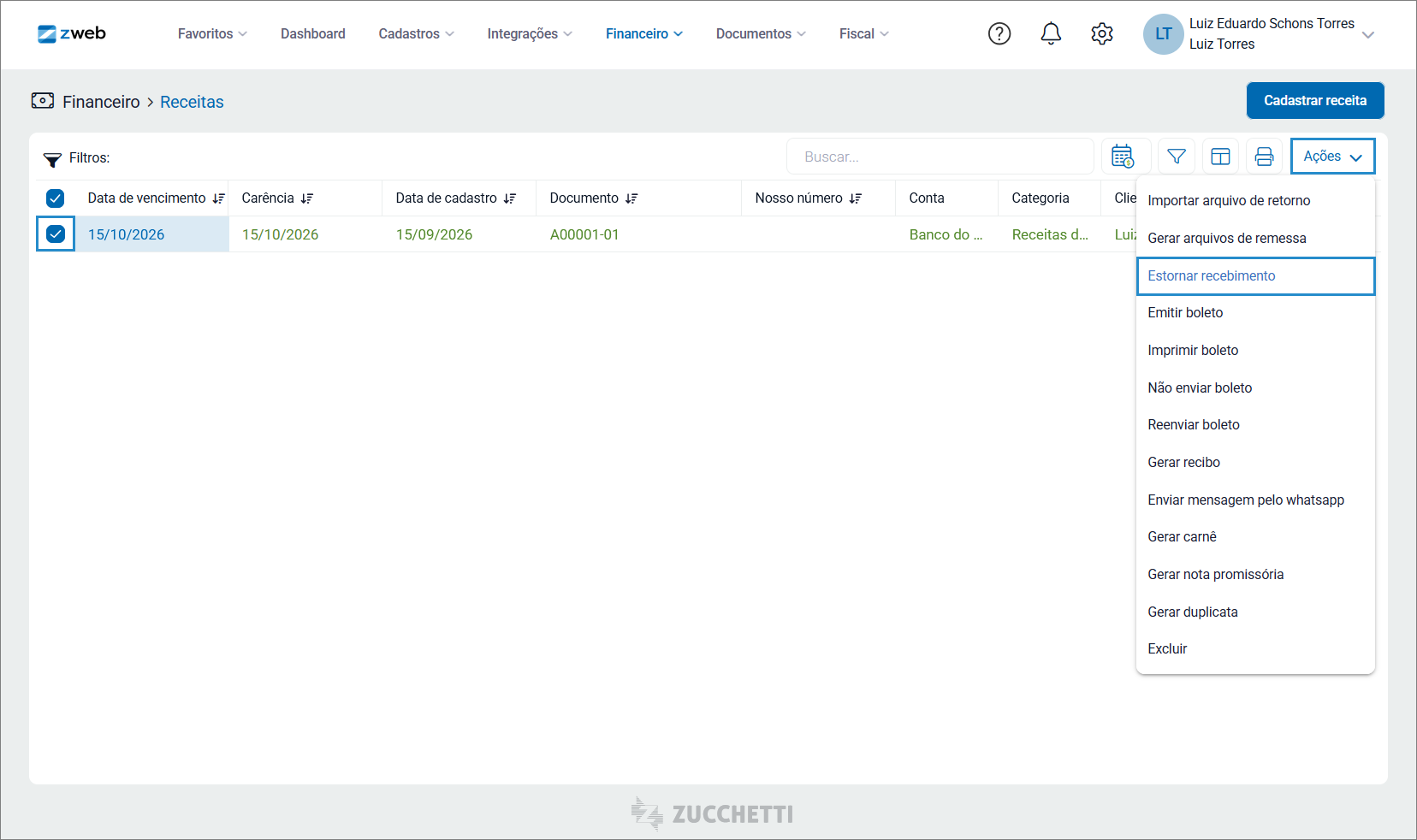
Task: Open the Cadastros dropdown menu
Action: pos(417,33)
